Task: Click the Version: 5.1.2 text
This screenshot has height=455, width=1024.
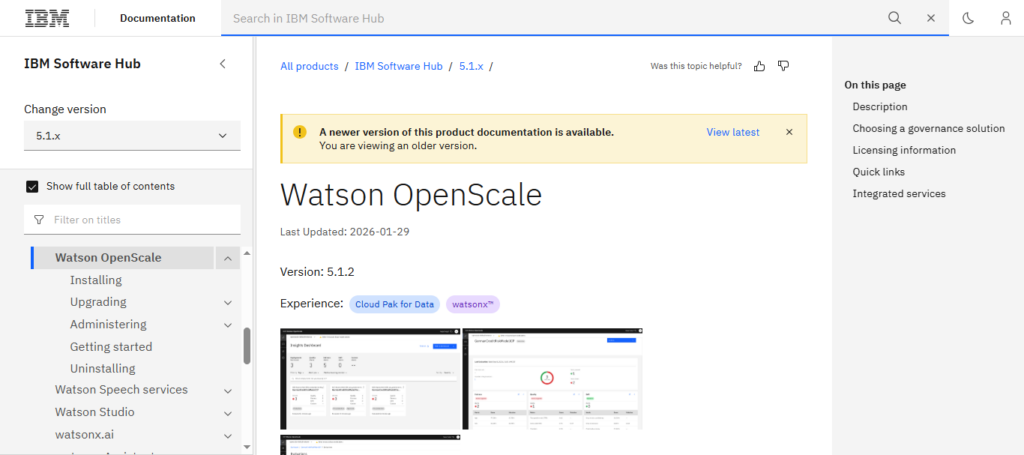Action: click(x=317, y=272)
